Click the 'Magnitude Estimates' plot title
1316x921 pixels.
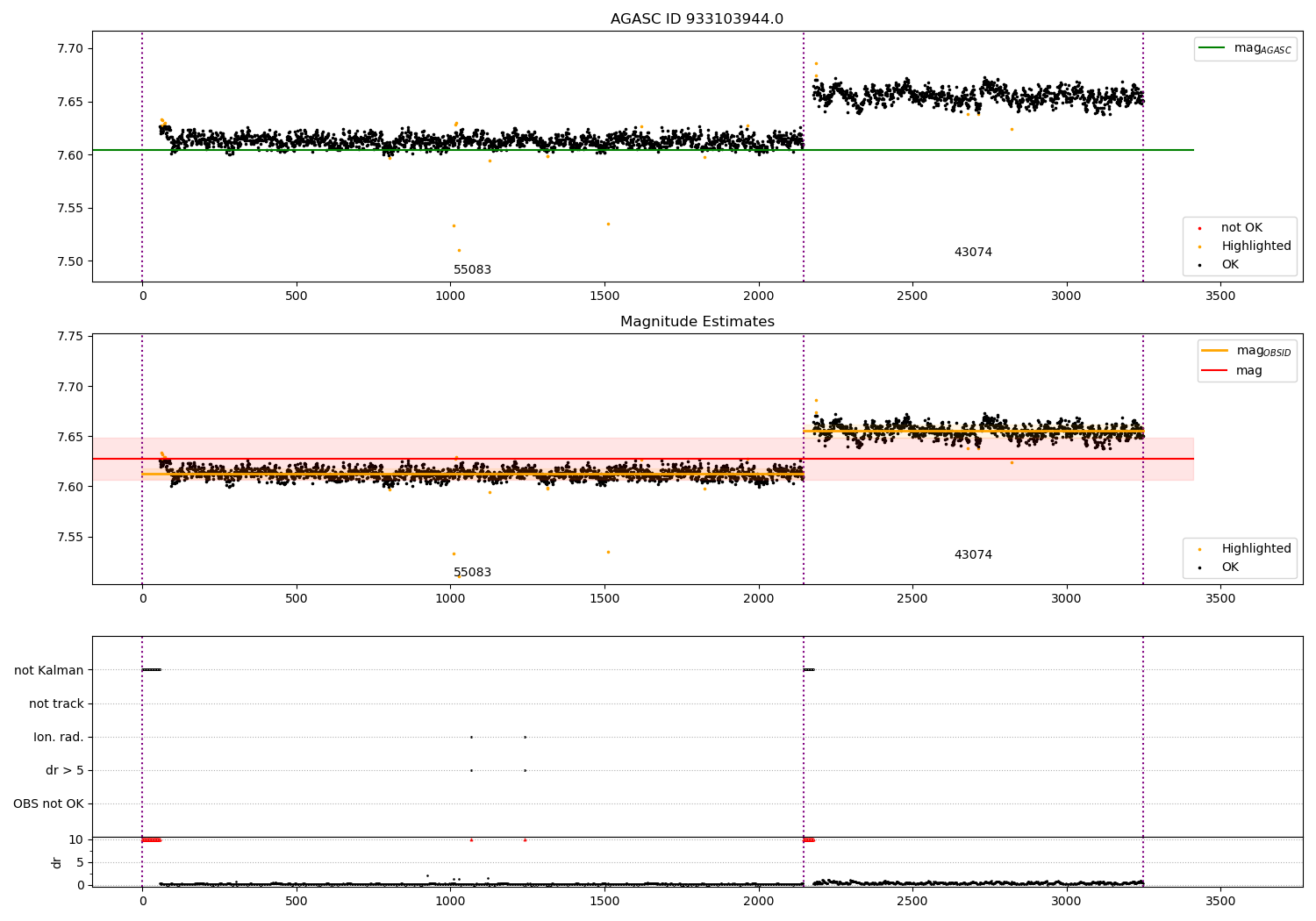[x=697, y=322]
